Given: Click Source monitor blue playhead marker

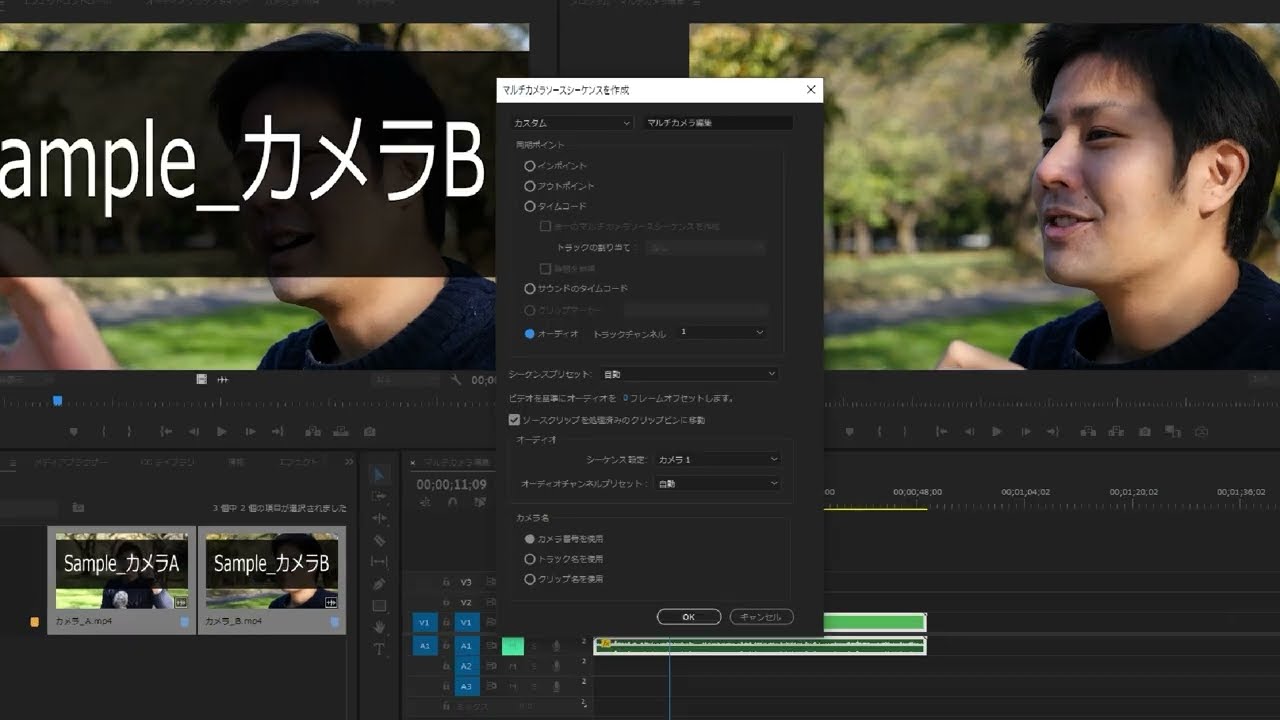Looking at the screenshot, I should (x=58, y=401).
